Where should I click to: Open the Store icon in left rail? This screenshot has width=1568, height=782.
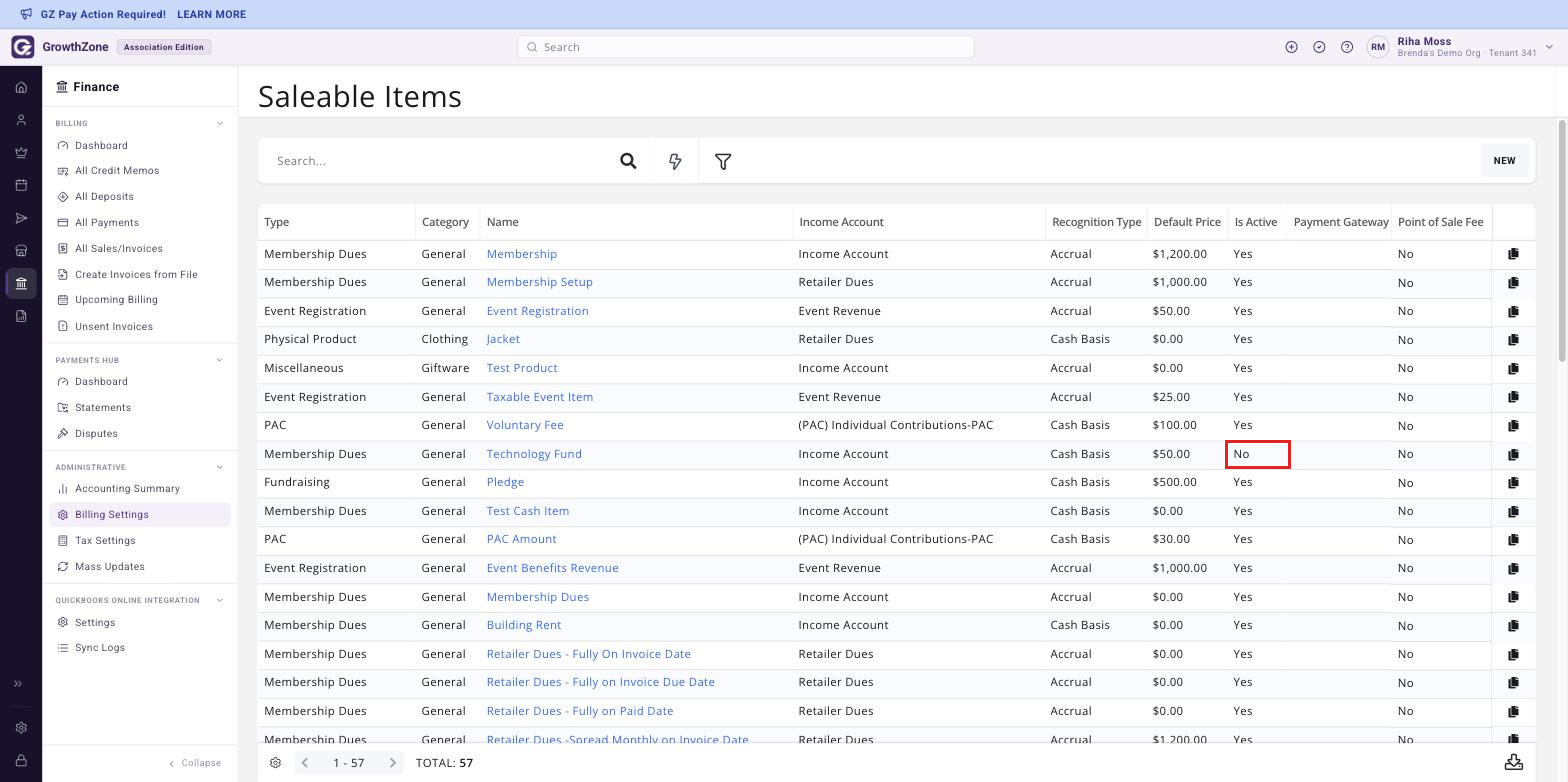tap(21, 251)
